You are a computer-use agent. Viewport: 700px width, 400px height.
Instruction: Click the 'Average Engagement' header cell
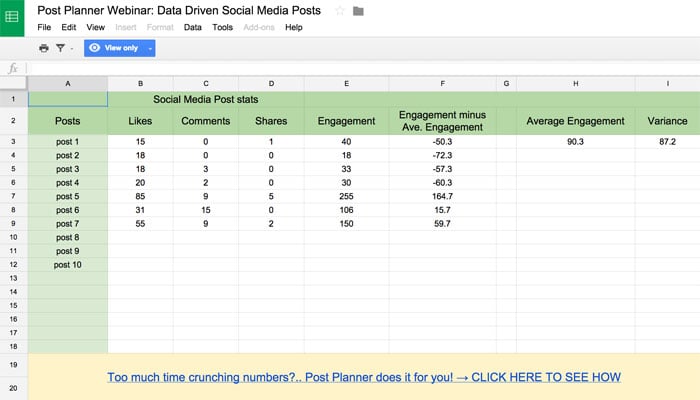pos(576,121)
